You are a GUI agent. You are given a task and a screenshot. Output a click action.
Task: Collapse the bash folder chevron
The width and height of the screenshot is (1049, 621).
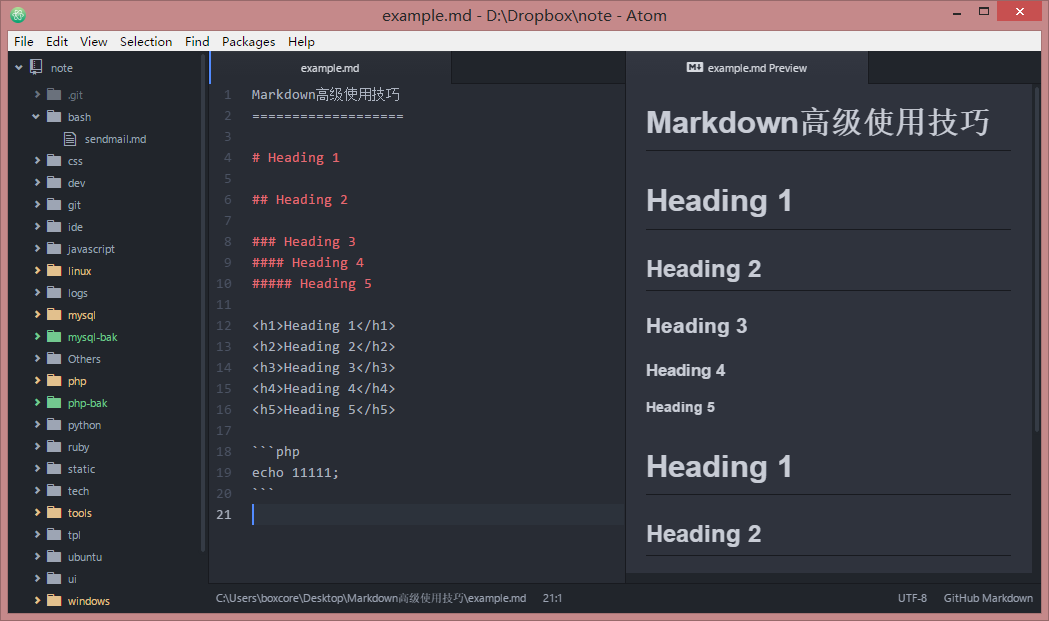36,116
